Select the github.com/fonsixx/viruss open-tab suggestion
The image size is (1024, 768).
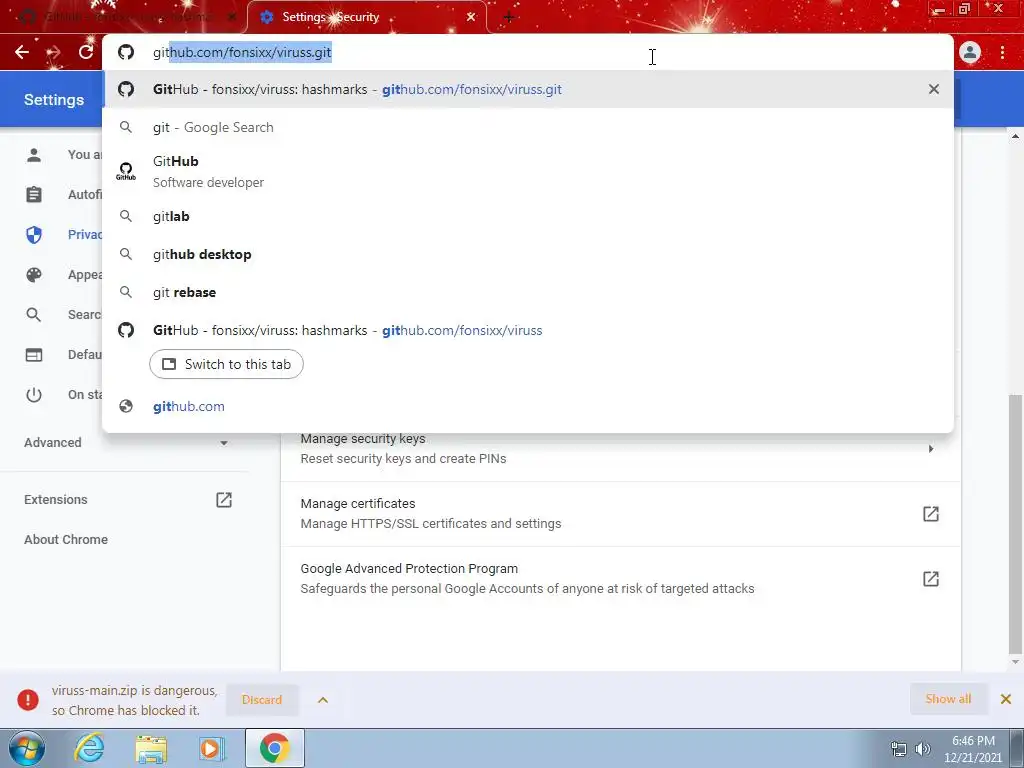528,330
